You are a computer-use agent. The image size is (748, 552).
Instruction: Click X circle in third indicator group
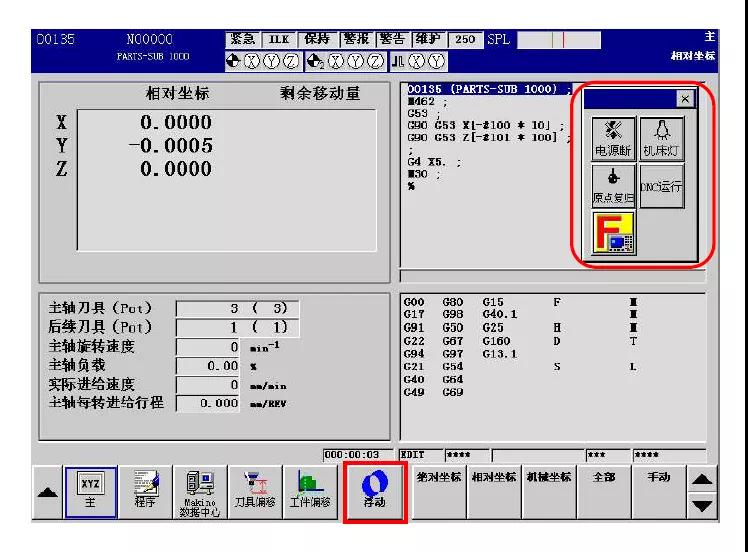coord(417,61)
